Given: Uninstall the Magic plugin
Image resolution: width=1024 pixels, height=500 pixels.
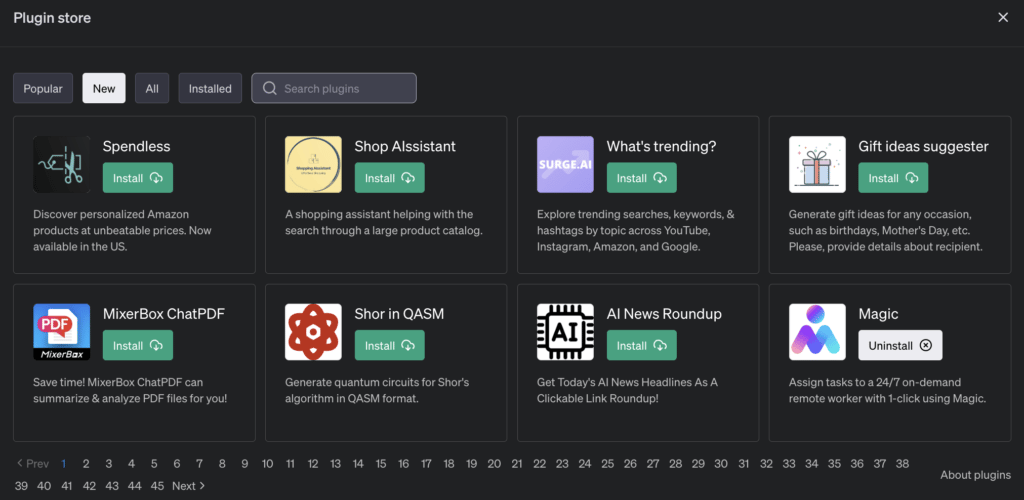Looking at the screenshot, I should [x=899, y=345].
